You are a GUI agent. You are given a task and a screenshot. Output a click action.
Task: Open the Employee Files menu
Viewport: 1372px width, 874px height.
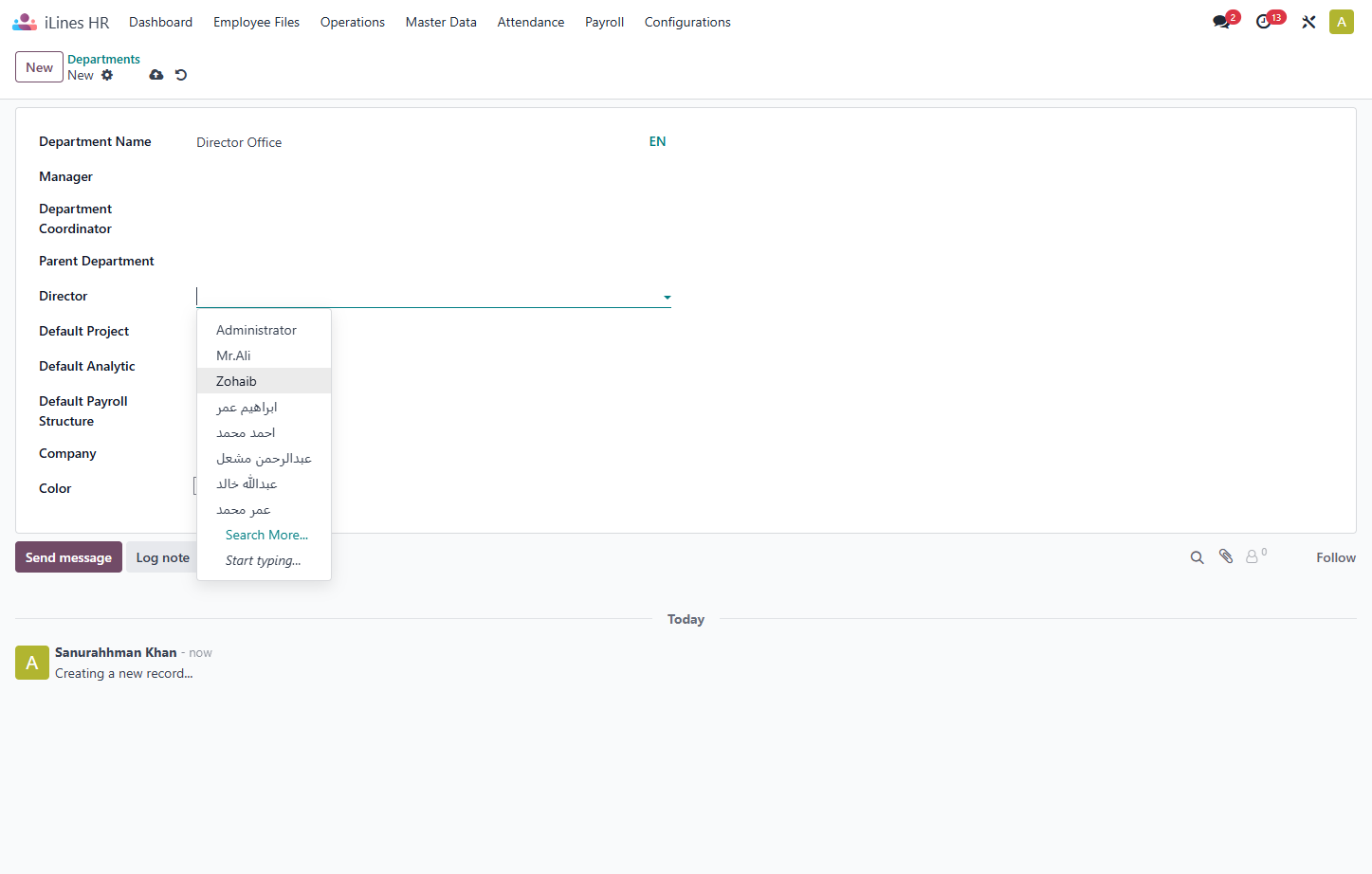coord(256,22)
